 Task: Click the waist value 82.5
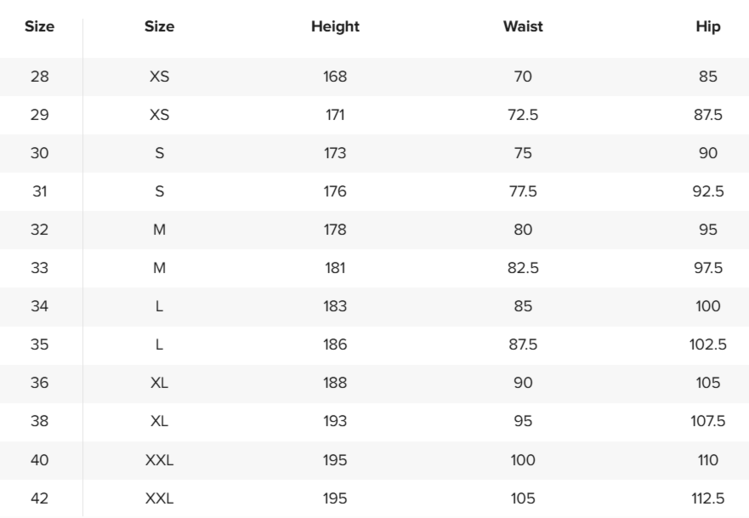click(523, 268)
